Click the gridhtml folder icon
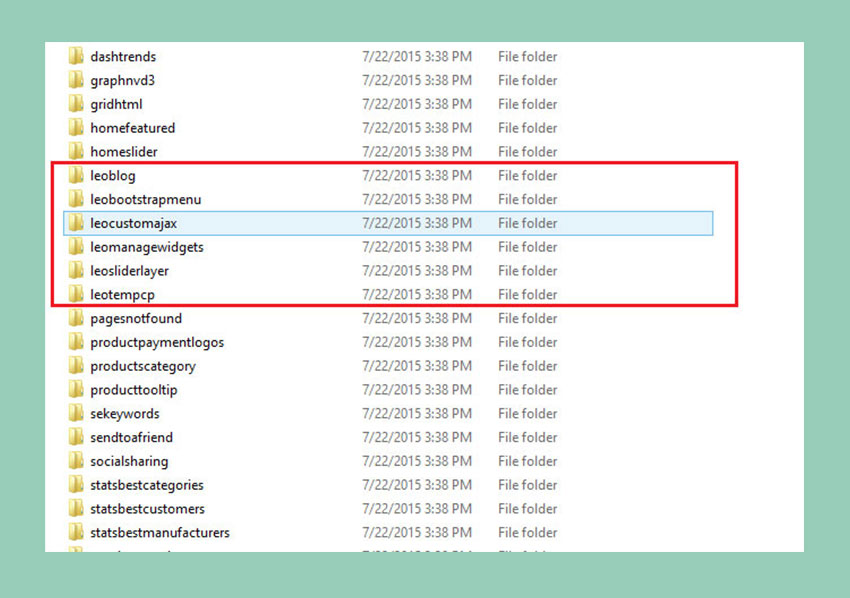 point(76,105)
